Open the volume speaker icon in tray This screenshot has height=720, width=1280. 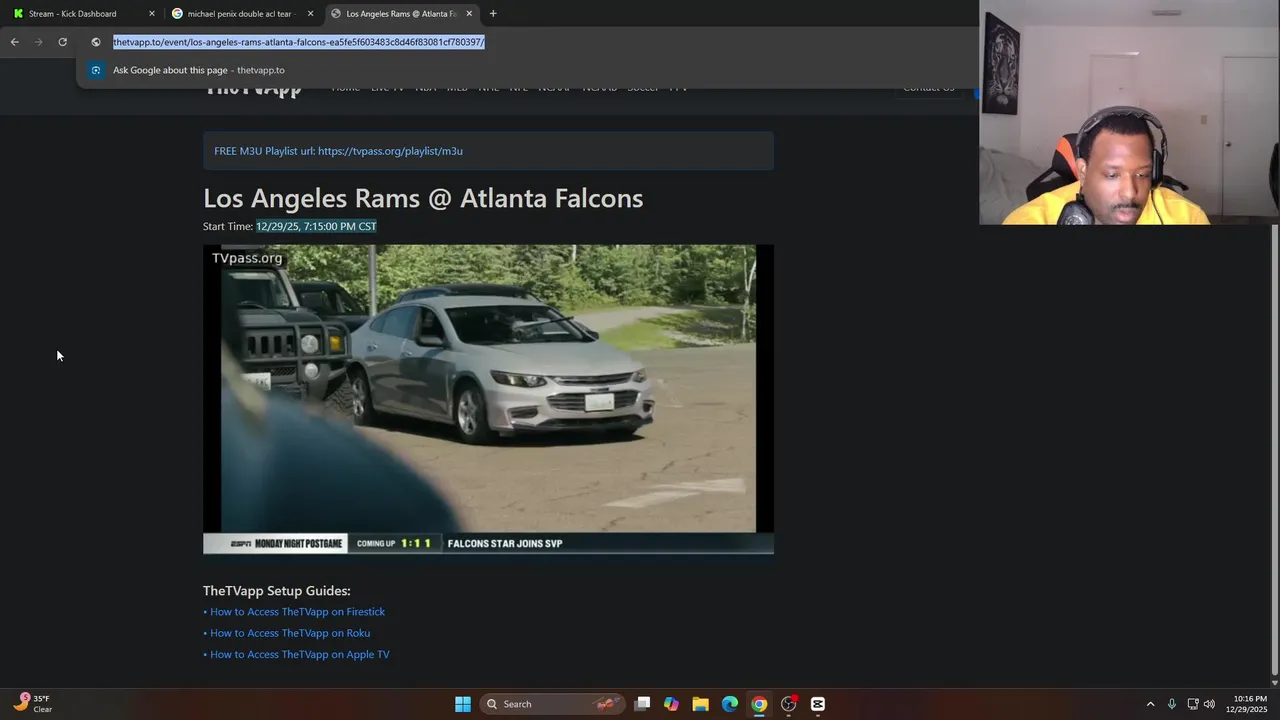(1209, 704)
